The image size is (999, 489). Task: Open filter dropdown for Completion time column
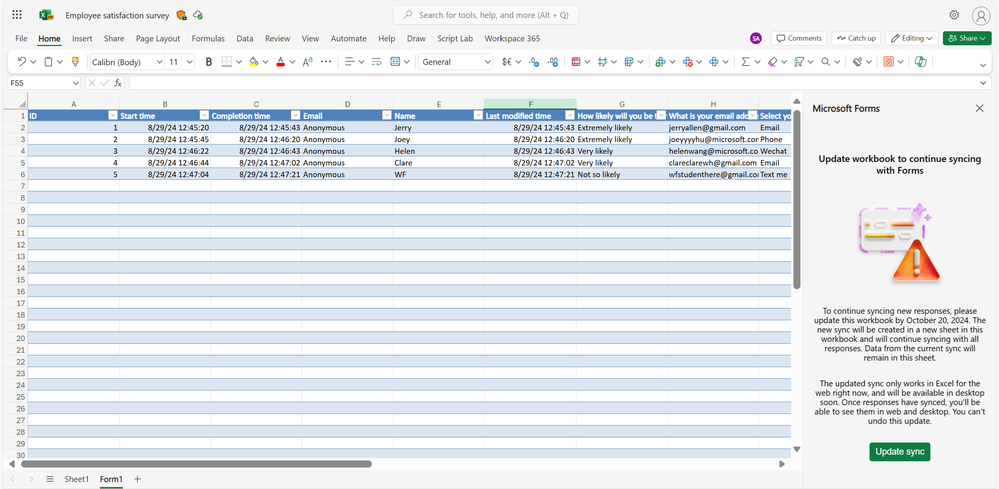(296, 115)
